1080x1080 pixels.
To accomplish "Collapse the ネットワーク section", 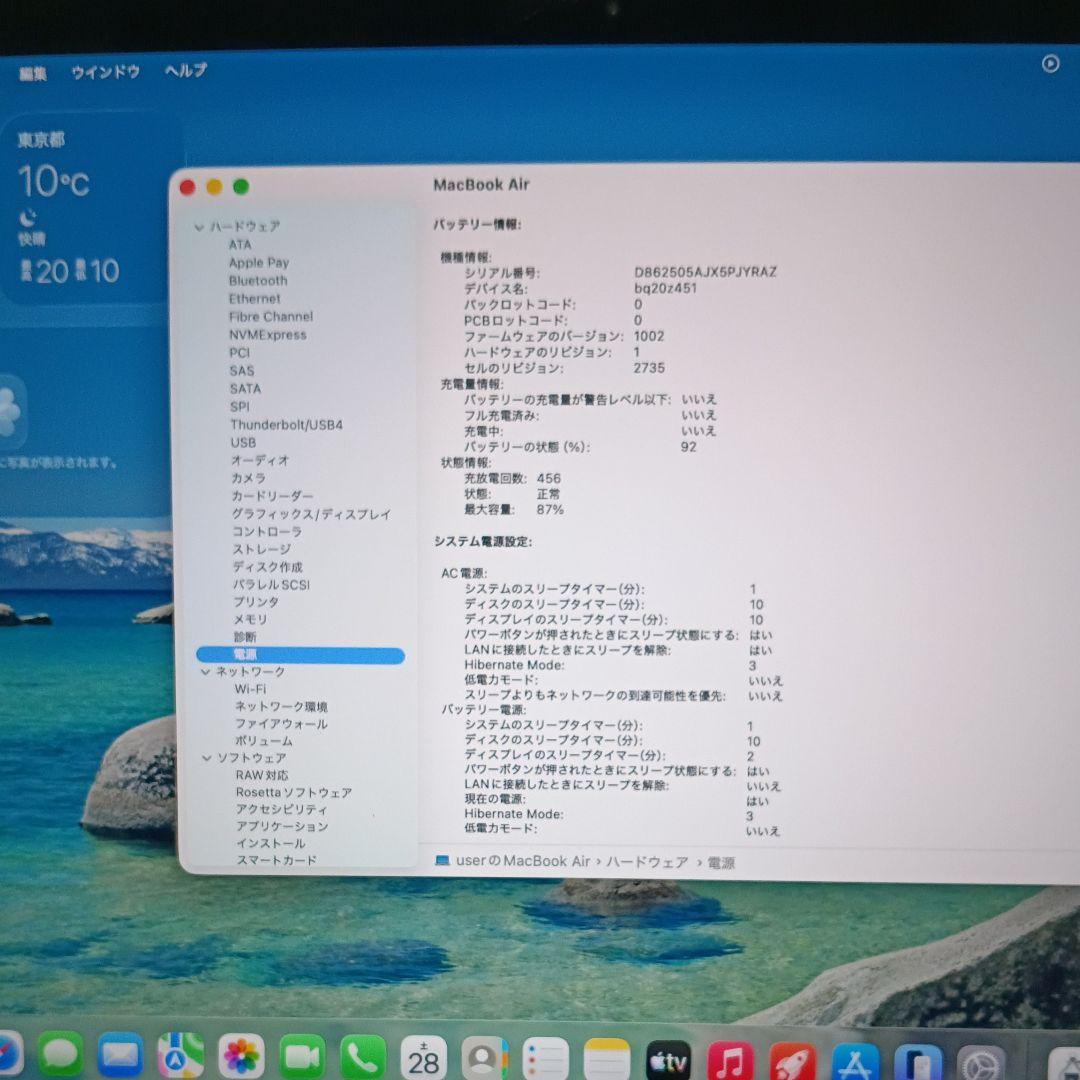I will click(205, 672).
